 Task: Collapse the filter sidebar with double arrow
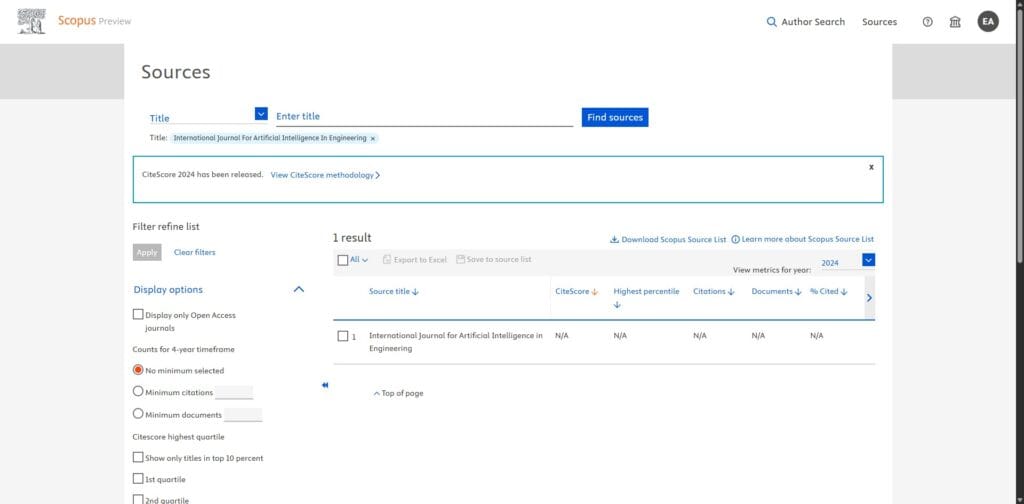coord(325,385)
